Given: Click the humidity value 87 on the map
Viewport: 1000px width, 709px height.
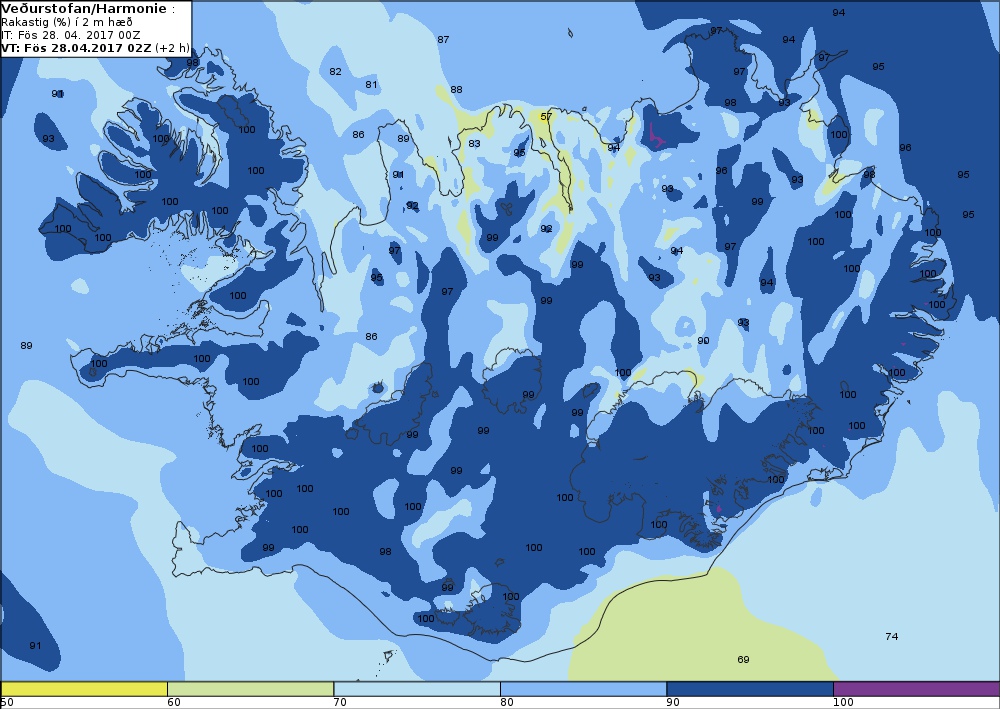Looking at the screenshot, I should pos(443,40).
